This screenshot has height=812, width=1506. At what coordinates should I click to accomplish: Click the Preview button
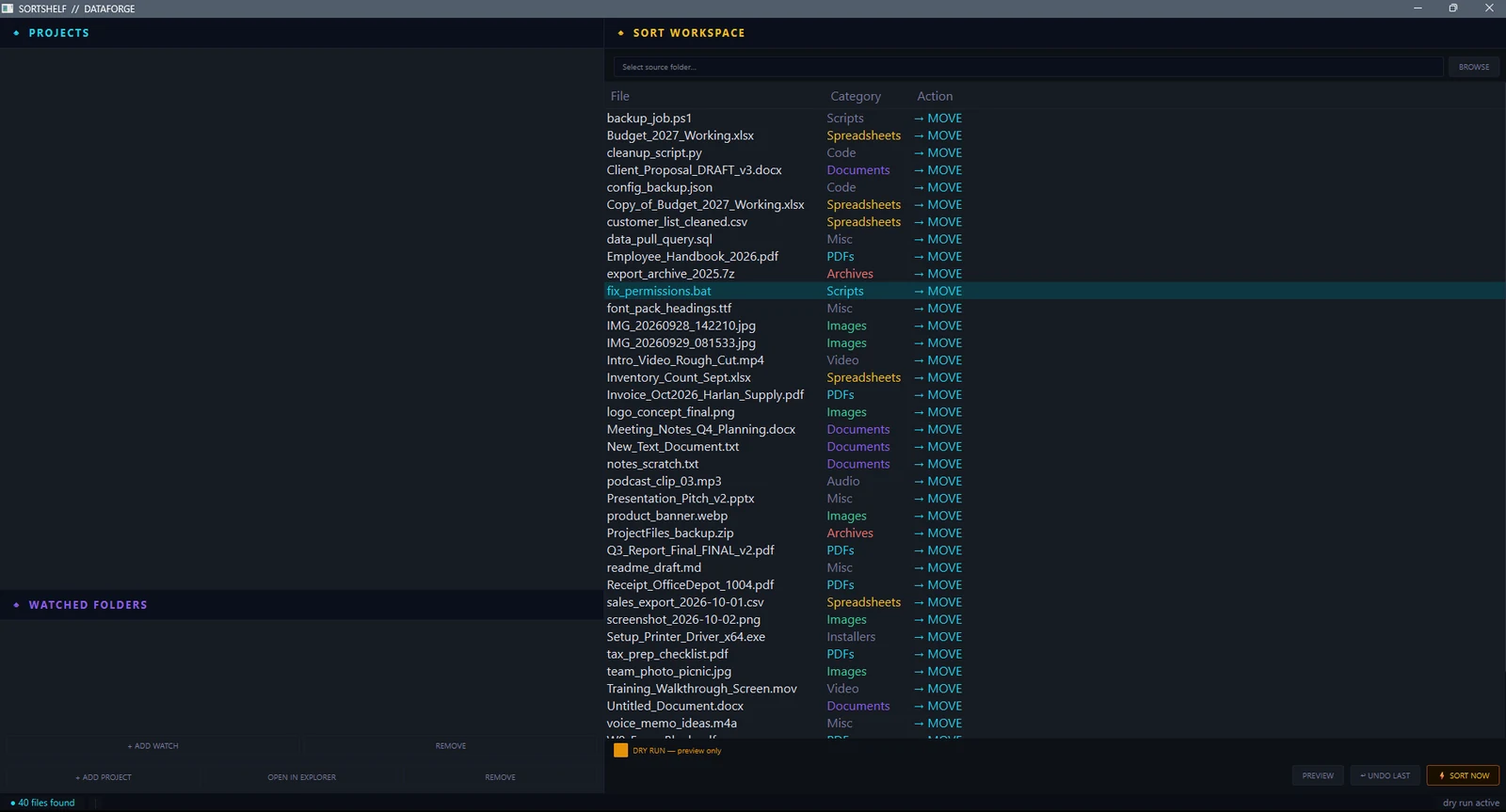[x=1318, y=775]
